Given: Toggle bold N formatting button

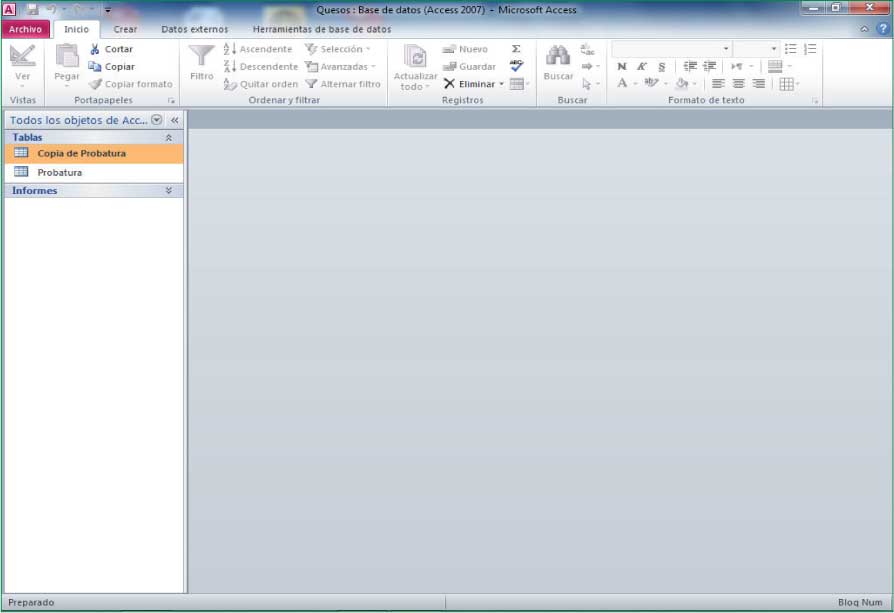Looking at the screenshot, I should coord(622,67).
